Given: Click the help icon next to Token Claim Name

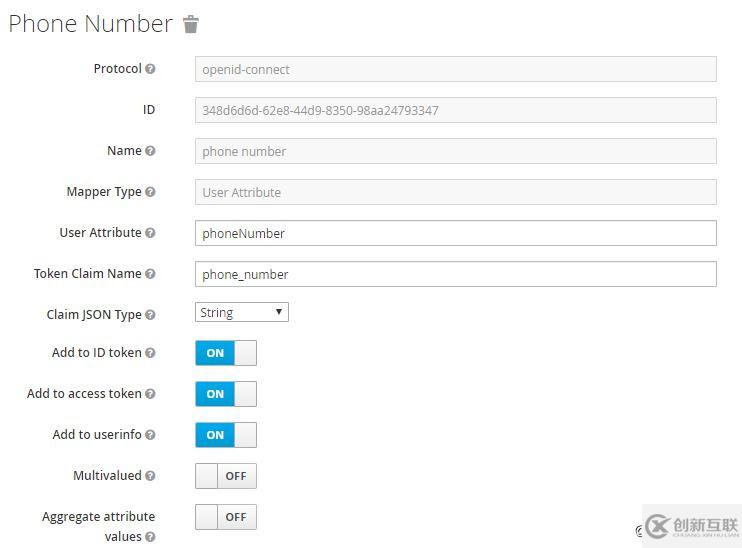Looking at the screenshot, I should point(150,274).
